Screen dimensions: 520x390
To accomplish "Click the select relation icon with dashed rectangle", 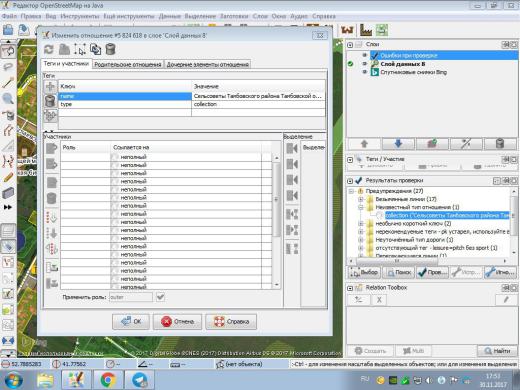I will (80, 49).
